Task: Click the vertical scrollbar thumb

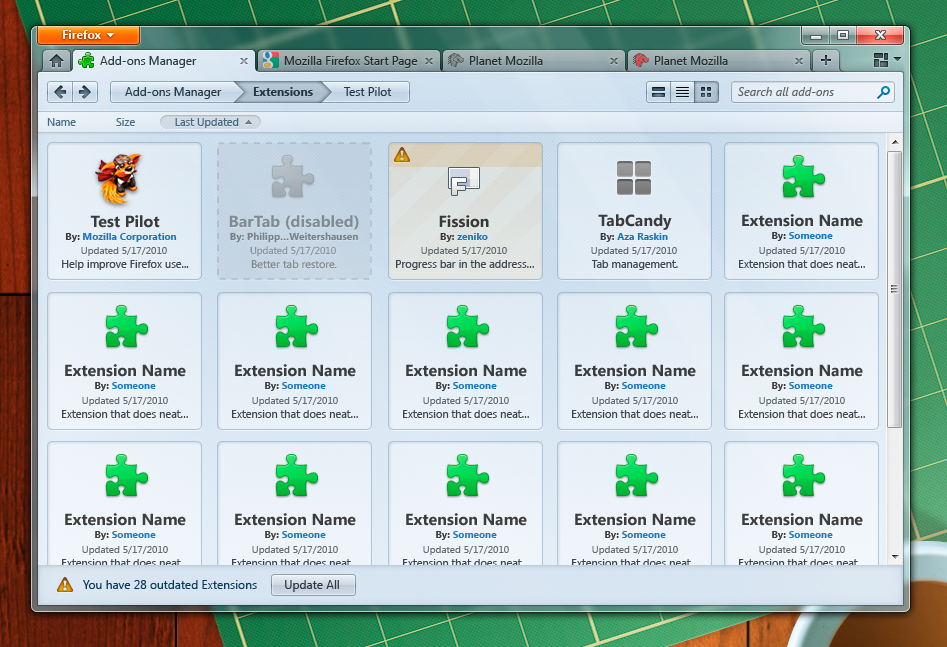Action: click(895, 290)
